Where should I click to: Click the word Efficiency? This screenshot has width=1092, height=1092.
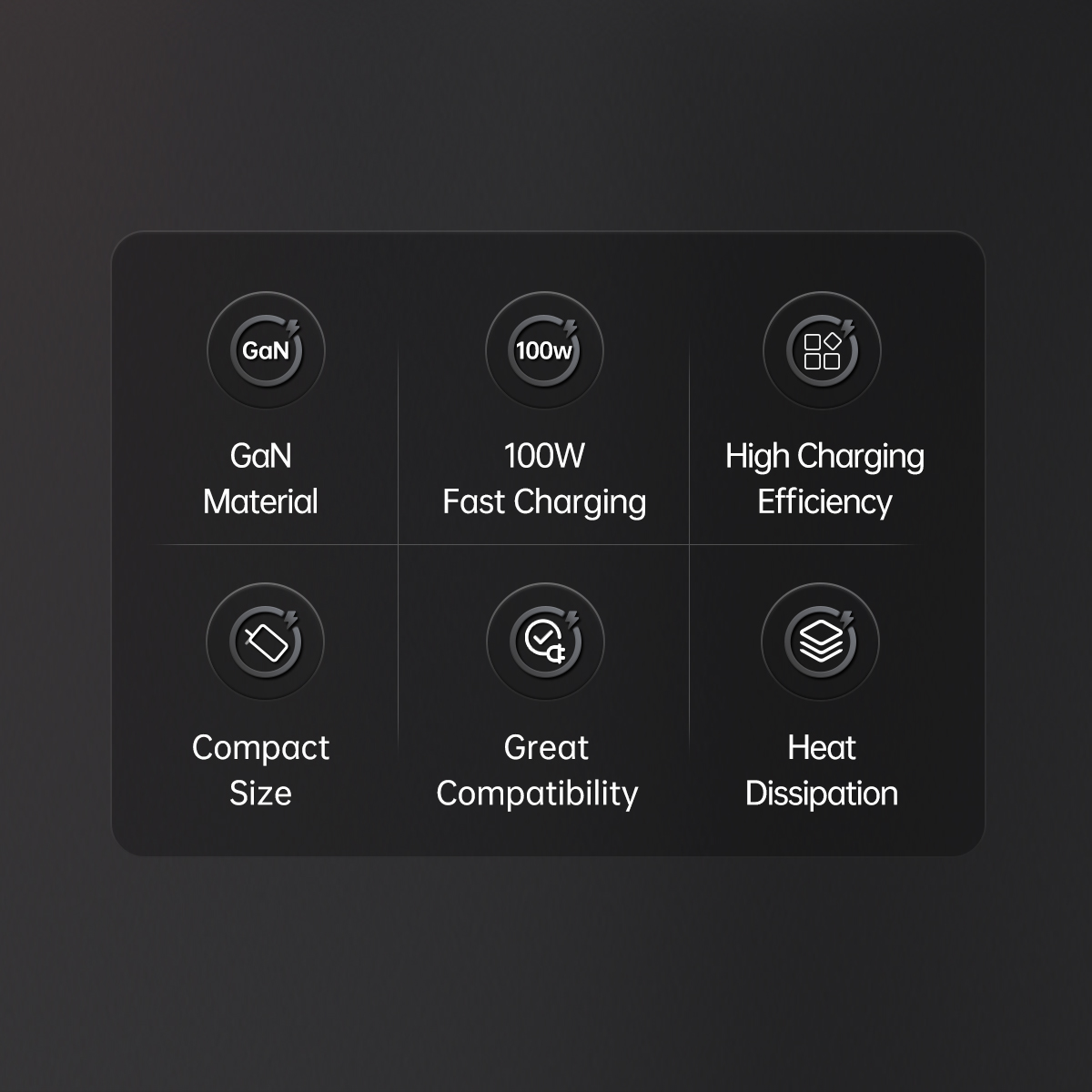tap(824, 502)
